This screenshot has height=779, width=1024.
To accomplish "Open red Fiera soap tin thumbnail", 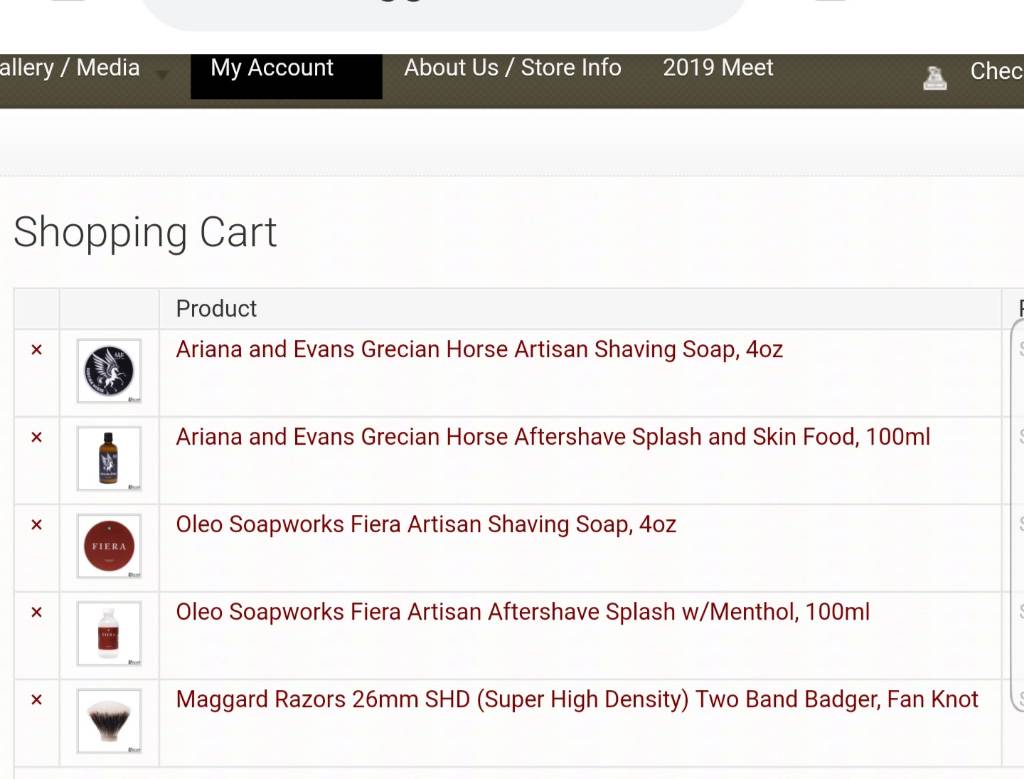I will pos(109,546).
